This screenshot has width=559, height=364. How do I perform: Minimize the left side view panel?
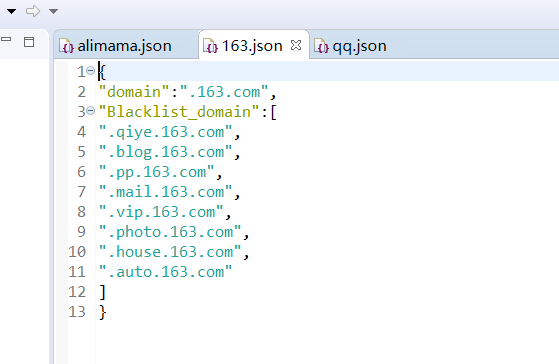[x=6, y=39]
